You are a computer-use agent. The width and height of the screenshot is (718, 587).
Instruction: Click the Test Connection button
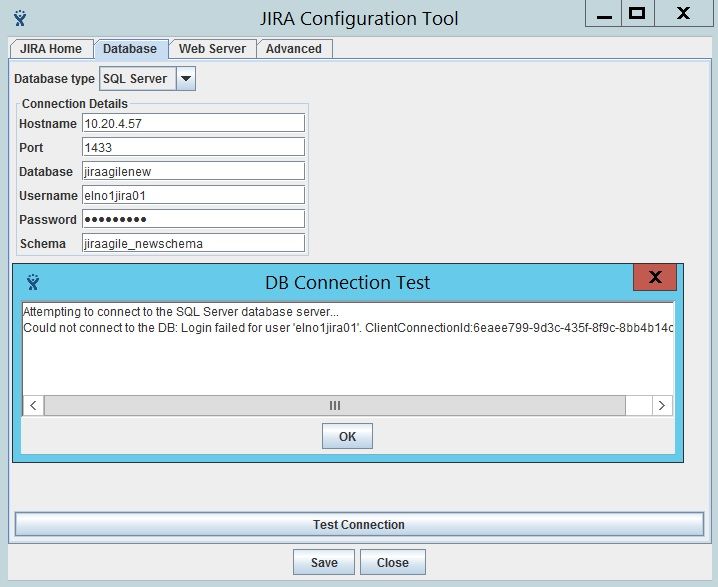tap(359, 524)
